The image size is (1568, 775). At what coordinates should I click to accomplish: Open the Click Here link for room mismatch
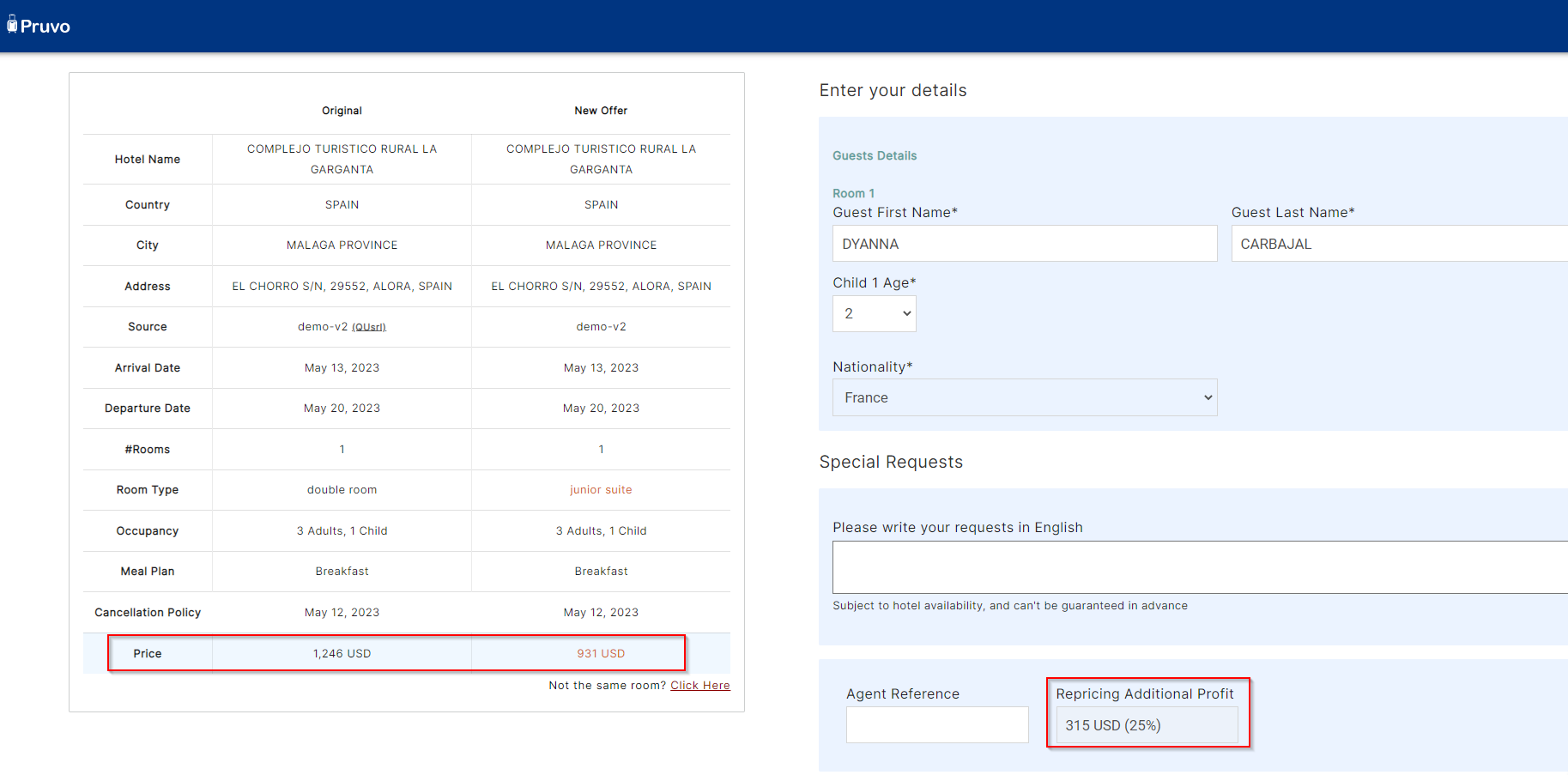[700, 685]
